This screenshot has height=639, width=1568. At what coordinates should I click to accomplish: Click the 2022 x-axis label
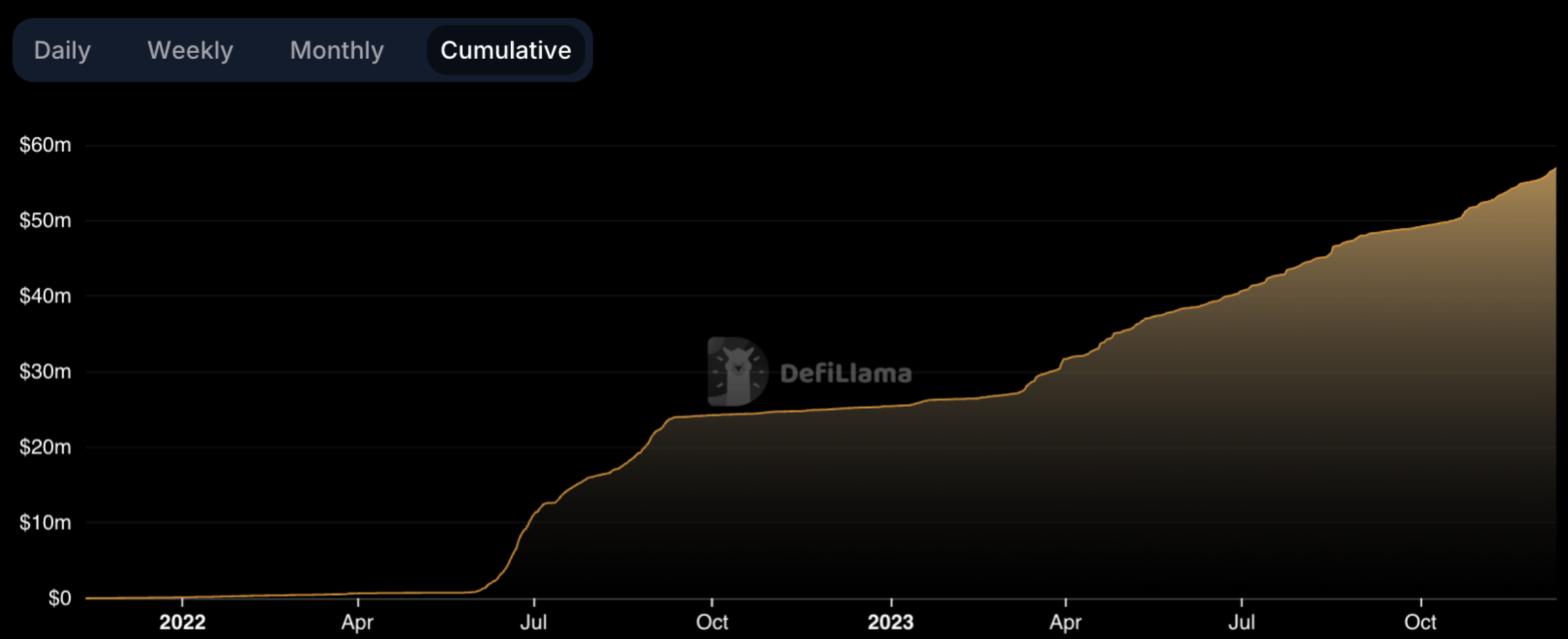[x=183, y=622]
